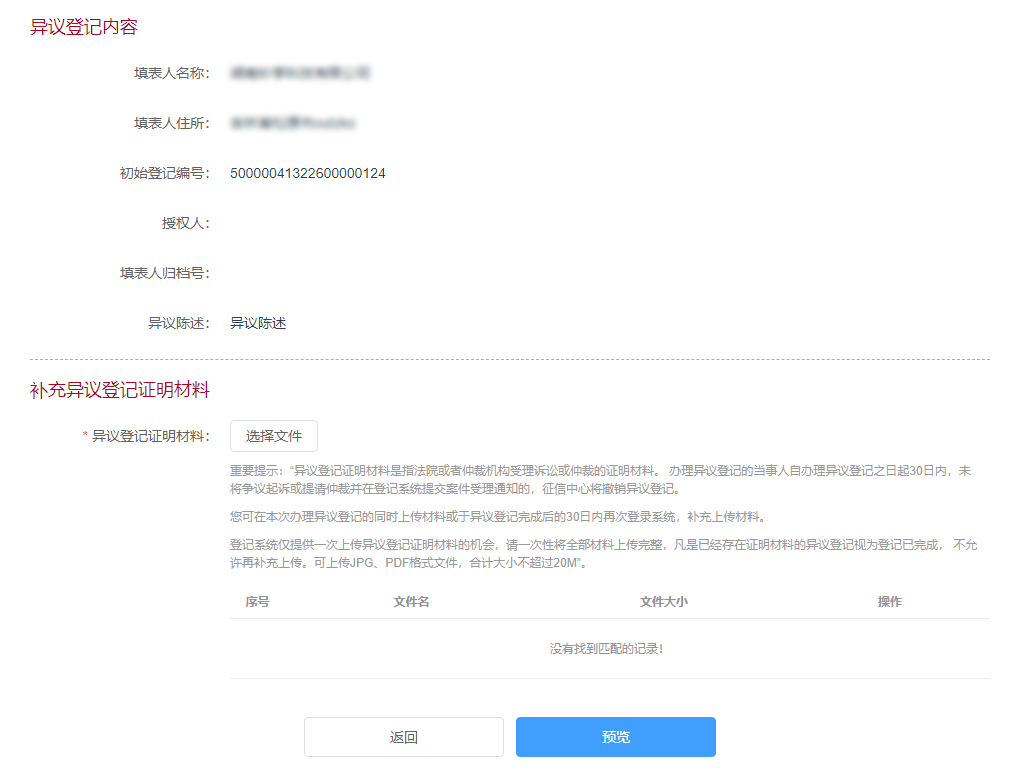Click the 初始登记编号 label
This screenshot has height=775, width=1020.
point(165,173)
